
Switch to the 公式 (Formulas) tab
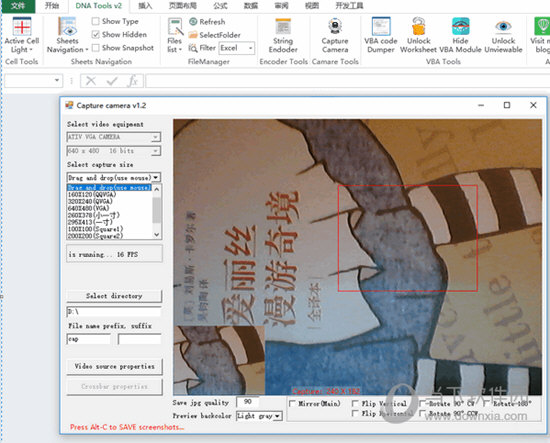pos(220,6)
